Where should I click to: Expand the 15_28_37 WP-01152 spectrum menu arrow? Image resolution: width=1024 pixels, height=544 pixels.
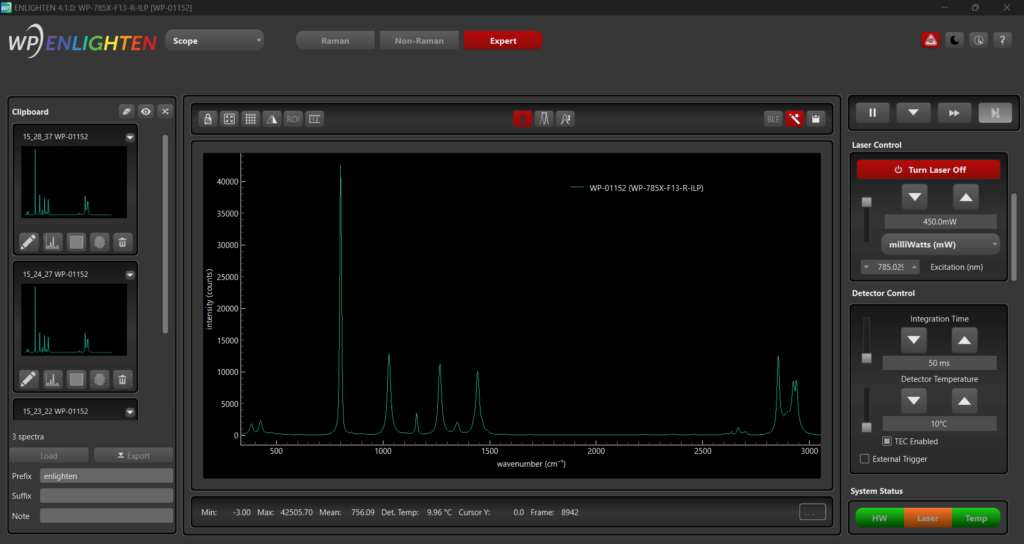point(130,137)
